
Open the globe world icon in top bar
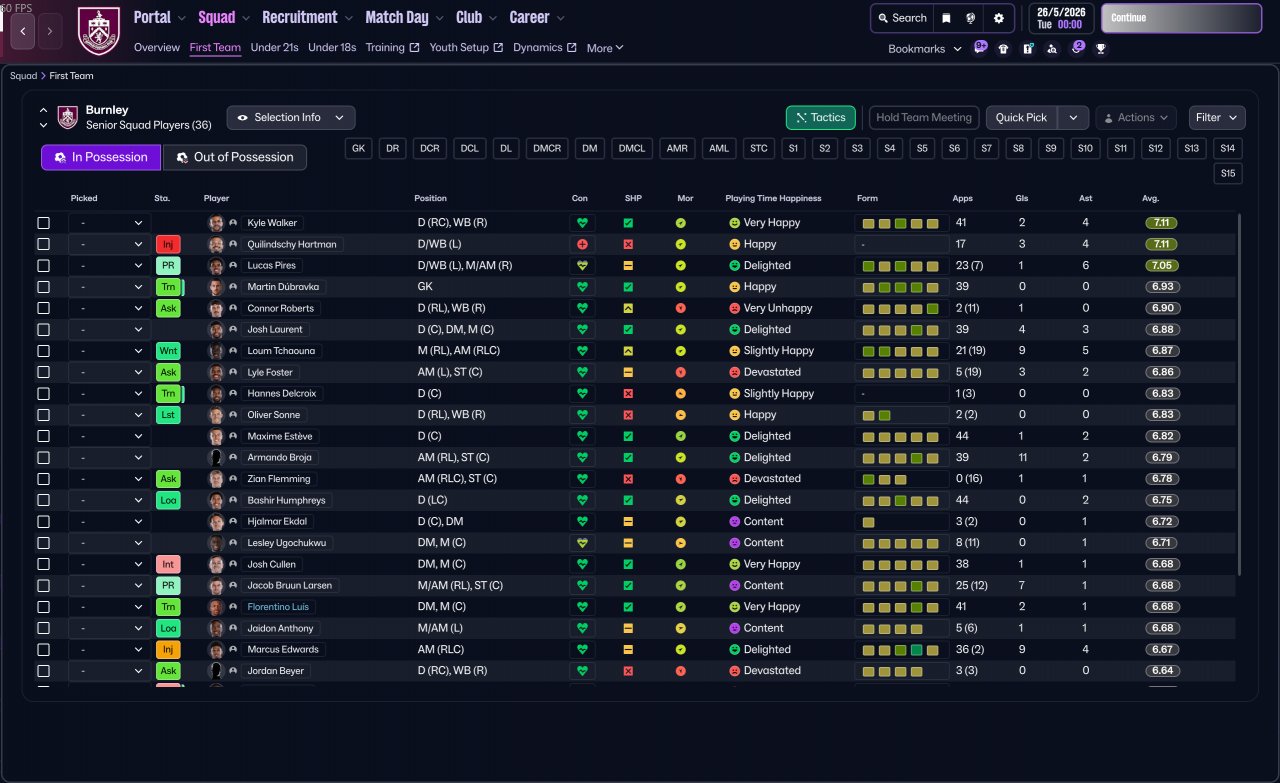point(971,18)
